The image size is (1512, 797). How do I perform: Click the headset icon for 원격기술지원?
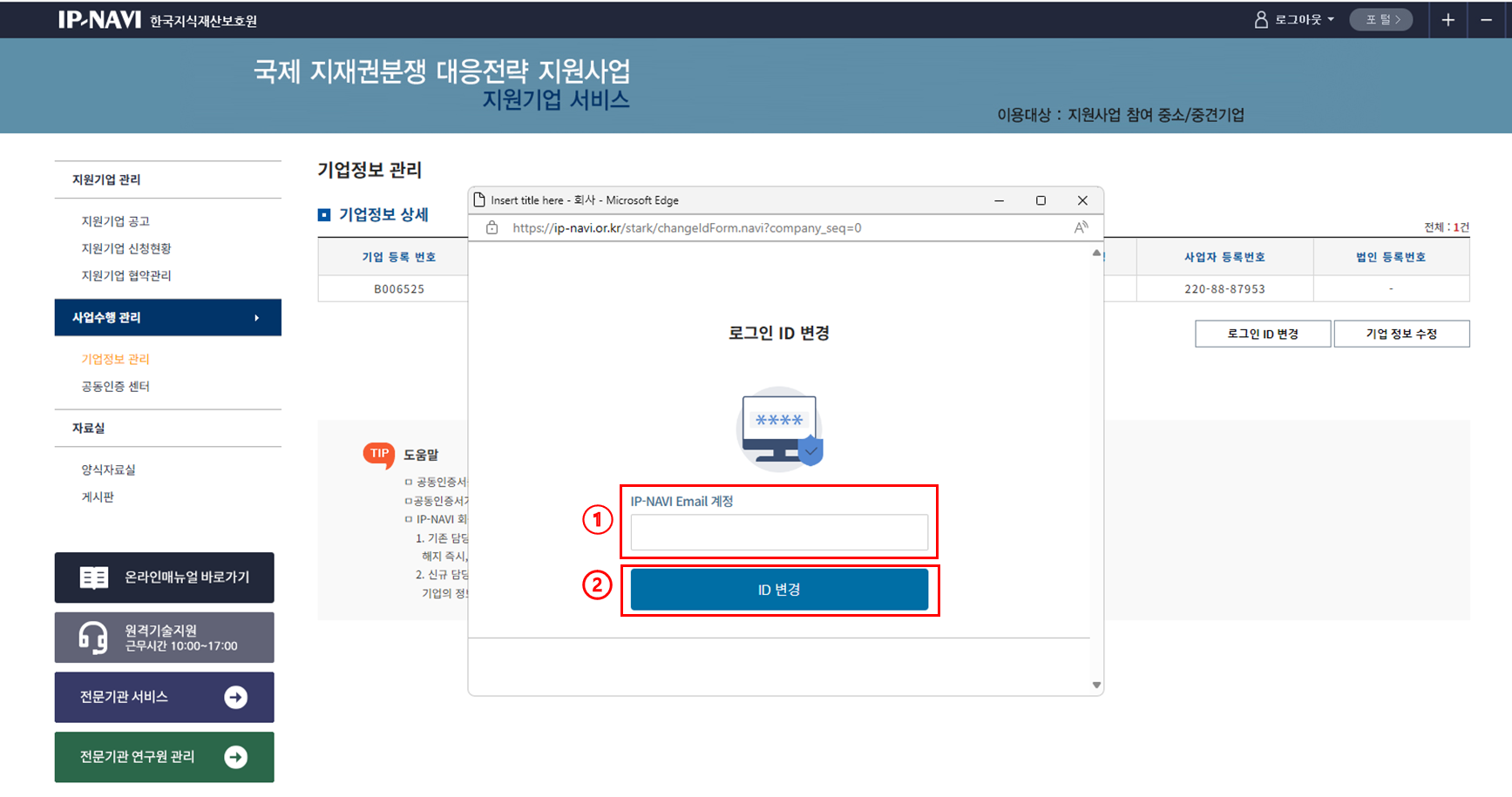coord(92,638)
